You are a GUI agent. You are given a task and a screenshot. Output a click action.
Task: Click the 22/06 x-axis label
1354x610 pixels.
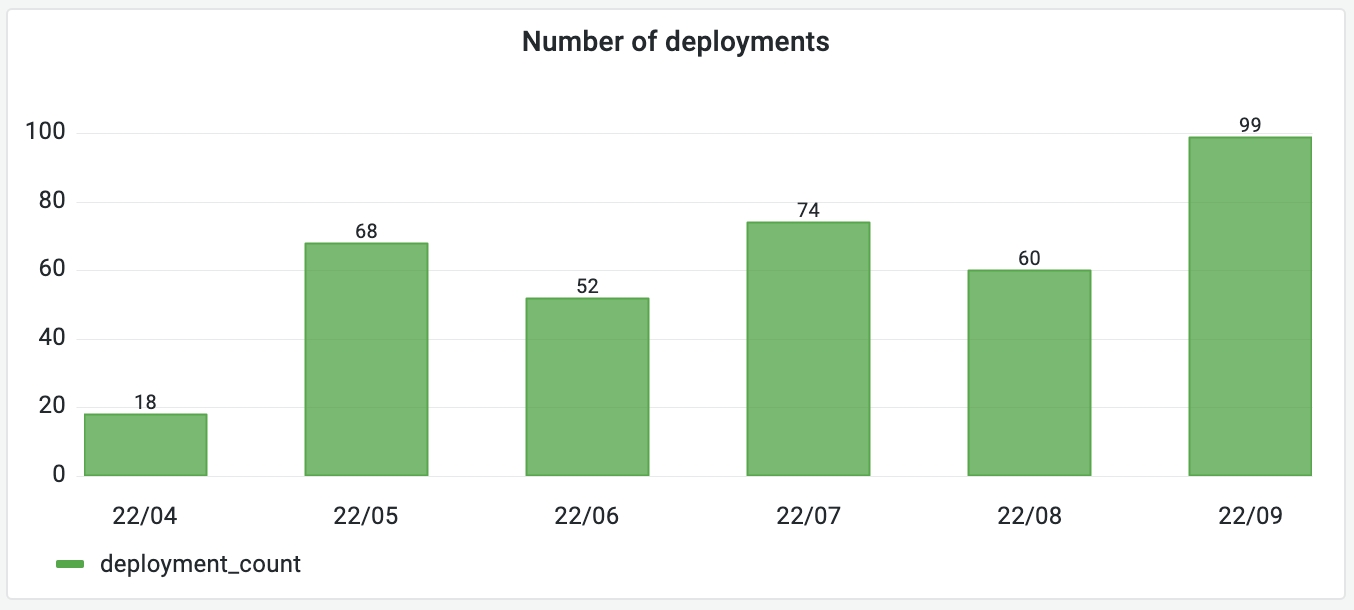tap(587, 516)
